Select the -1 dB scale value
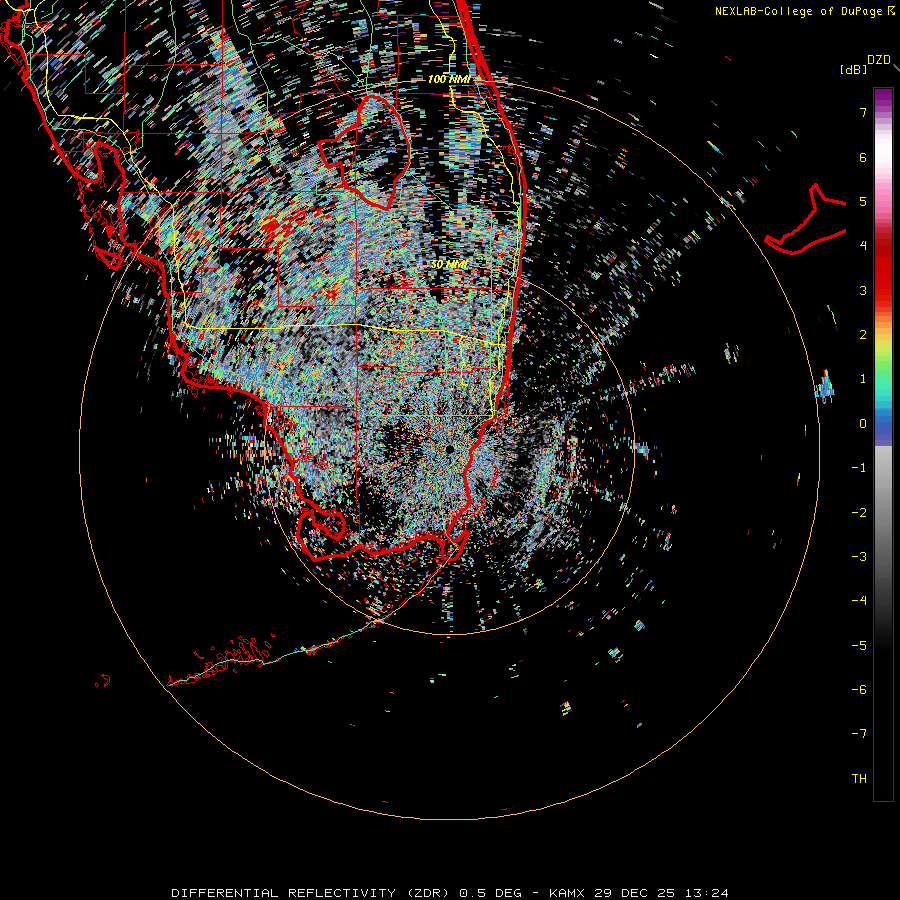Screen dimensions: 900x900 [859, 468]
